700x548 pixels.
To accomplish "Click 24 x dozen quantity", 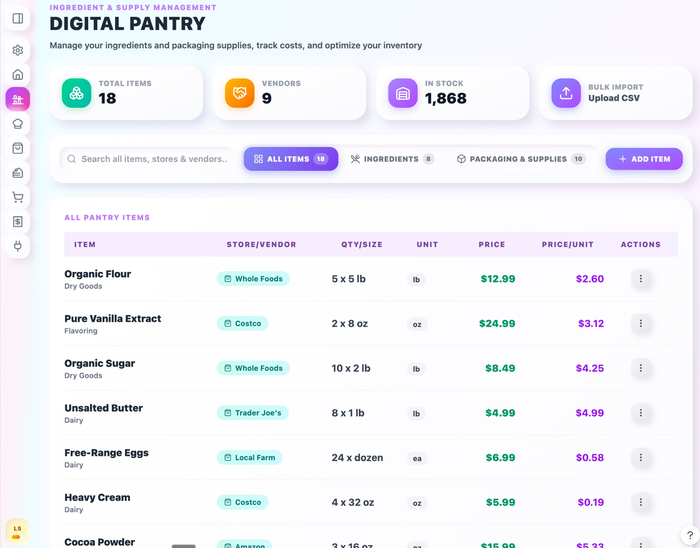I will (357, 457).
